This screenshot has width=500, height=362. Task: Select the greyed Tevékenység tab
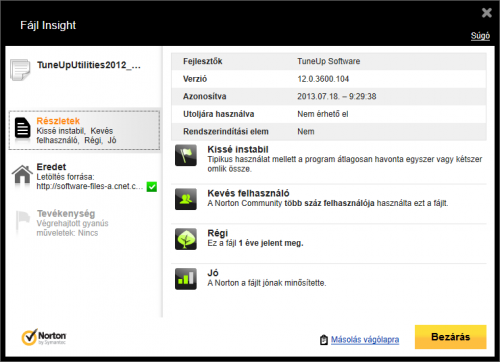pos(84,223)
